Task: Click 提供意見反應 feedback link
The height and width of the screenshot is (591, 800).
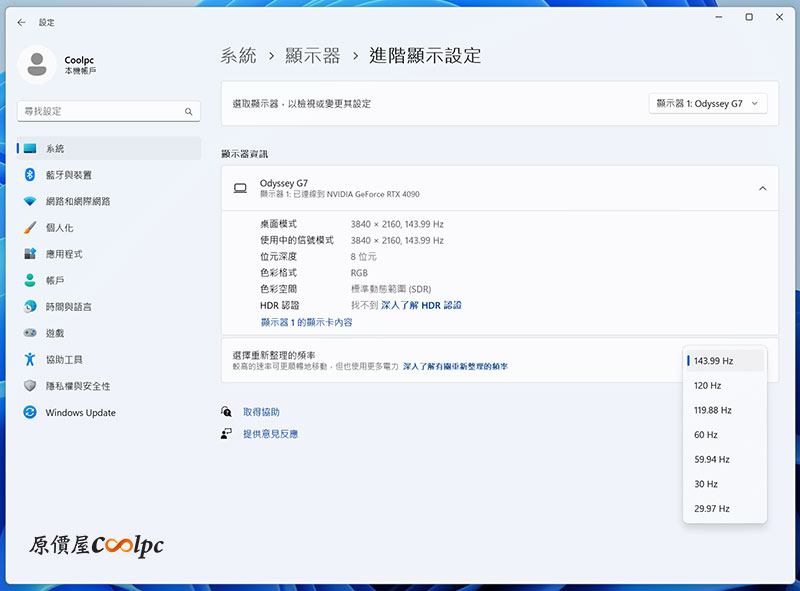Action: pos(270,434)
